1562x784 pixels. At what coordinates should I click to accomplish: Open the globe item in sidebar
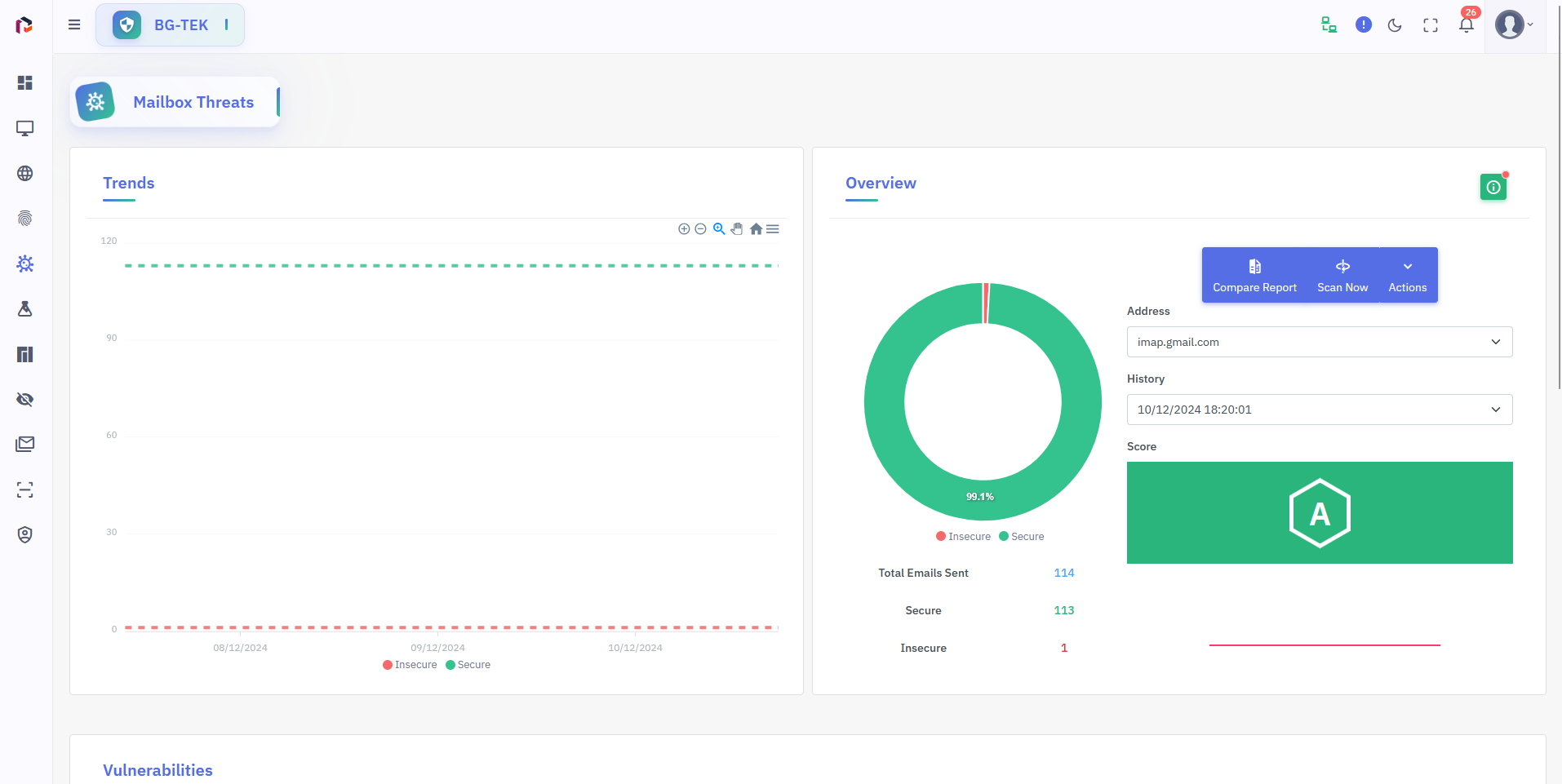(x=25, y=174)
